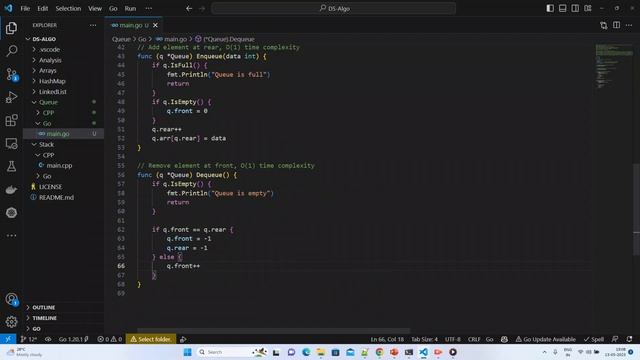Open the Selection menu
640x360 pixels.
pos(68,8)
